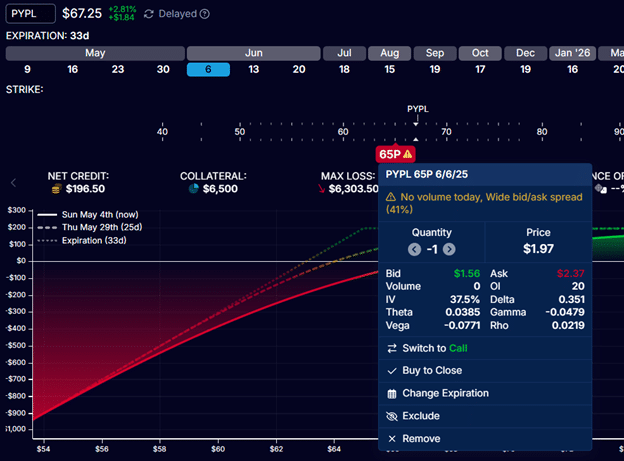
Task: Choose the Jun 13 expiration date
Action: (254, 69)
